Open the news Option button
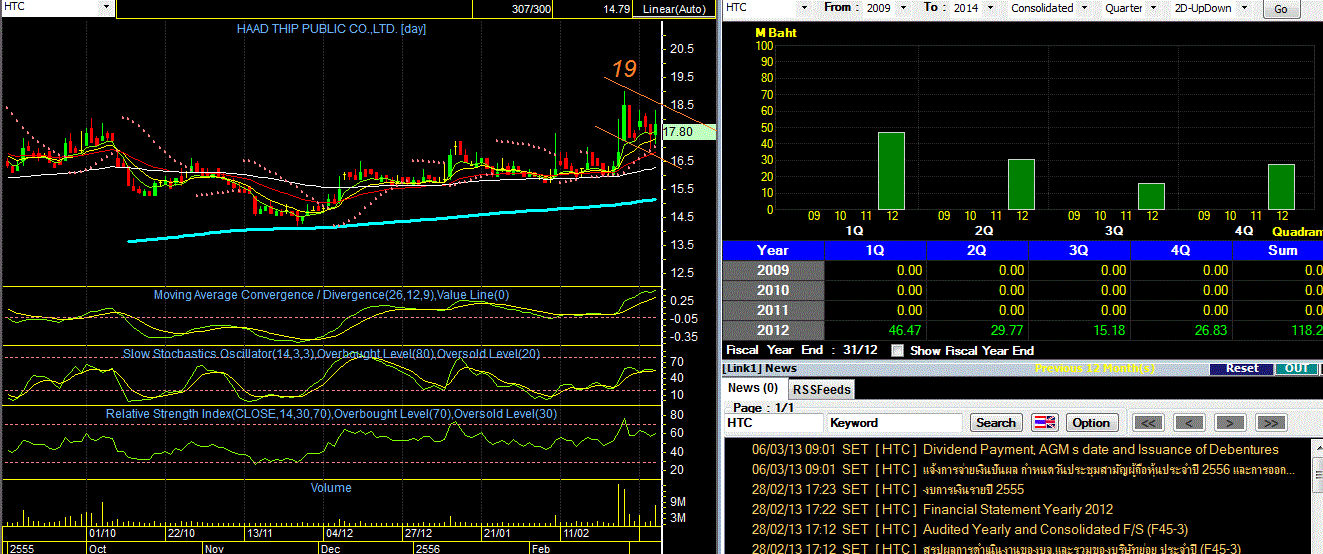1323x554 pixels. pos(1091,422)
